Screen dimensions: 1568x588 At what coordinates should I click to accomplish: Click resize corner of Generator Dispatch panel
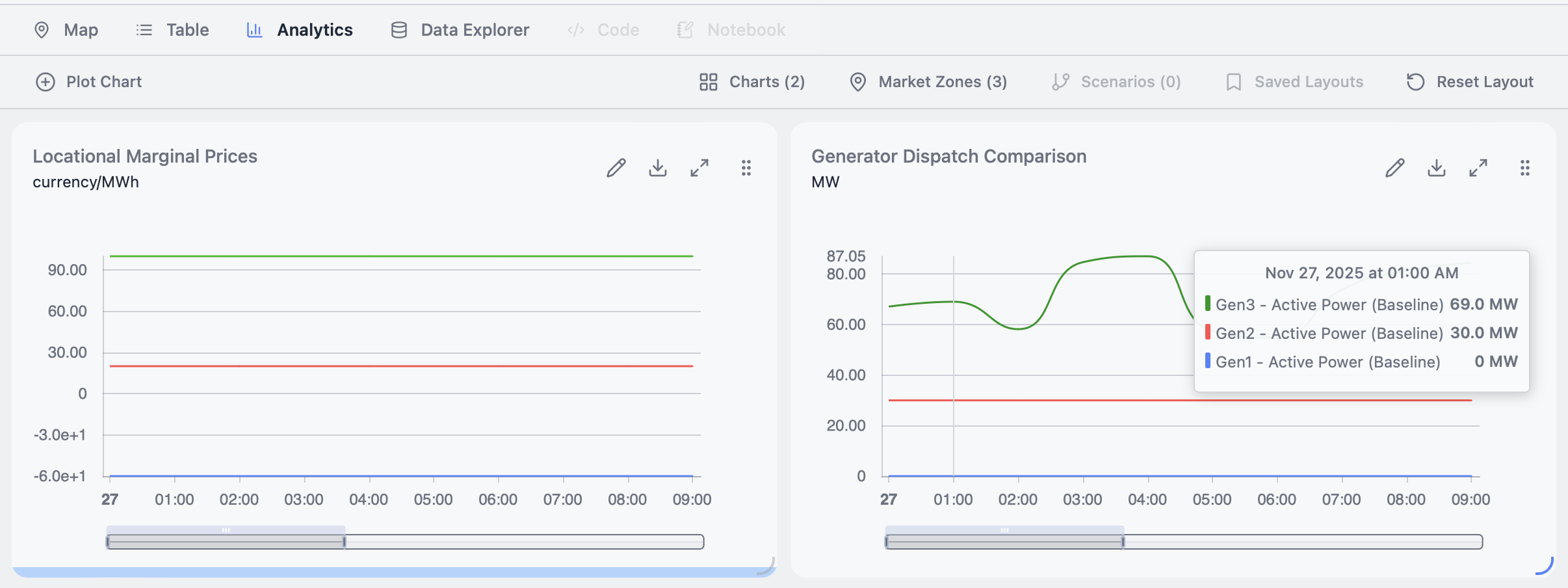[x=1546, y=567]
